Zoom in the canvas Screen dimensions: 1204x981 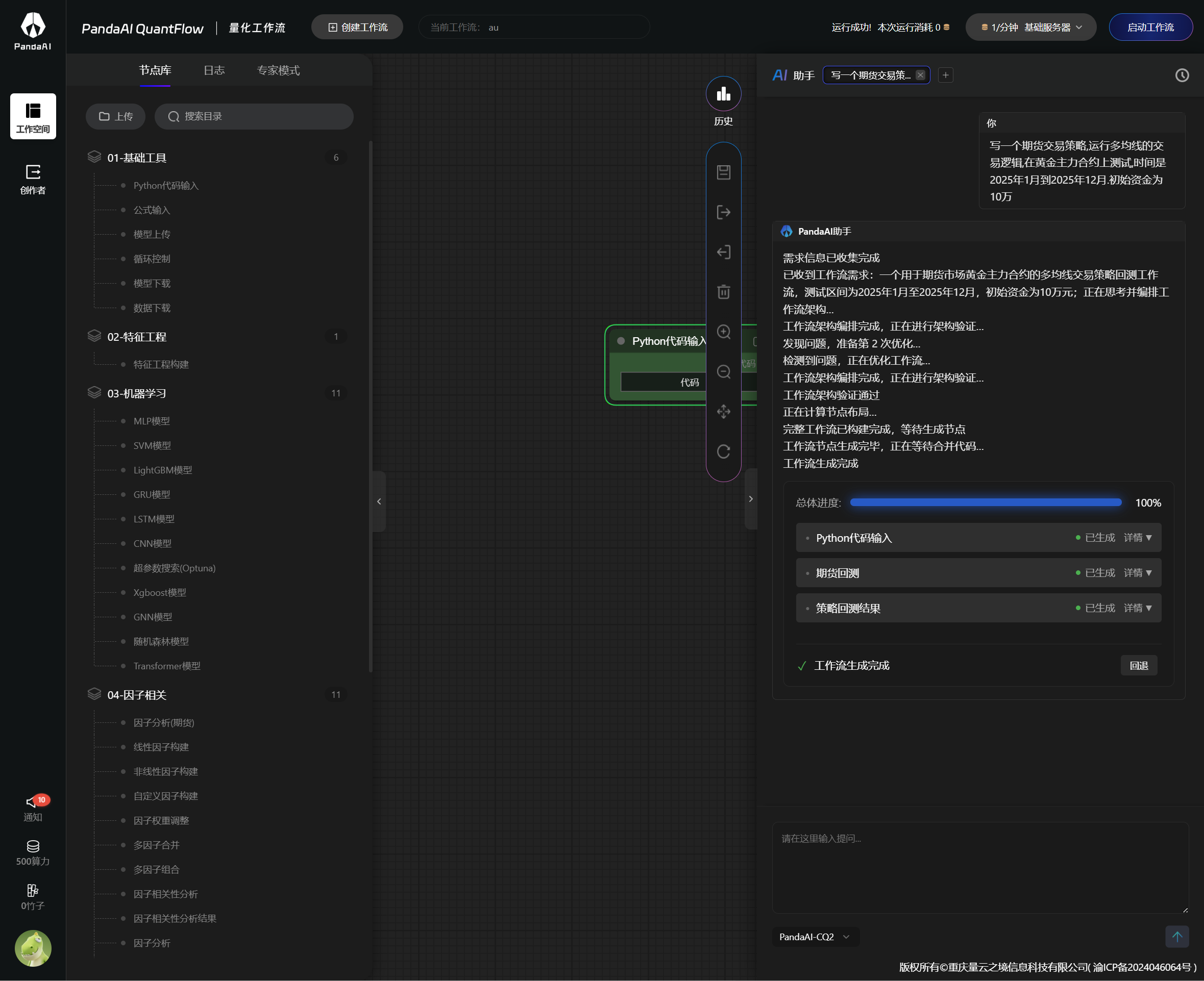click(x=724, y=332)
